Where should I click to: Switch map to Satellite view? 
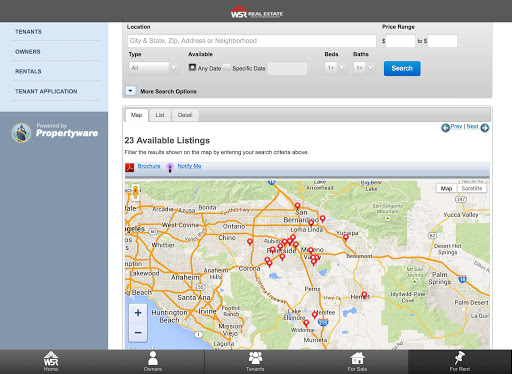point(472,188)
